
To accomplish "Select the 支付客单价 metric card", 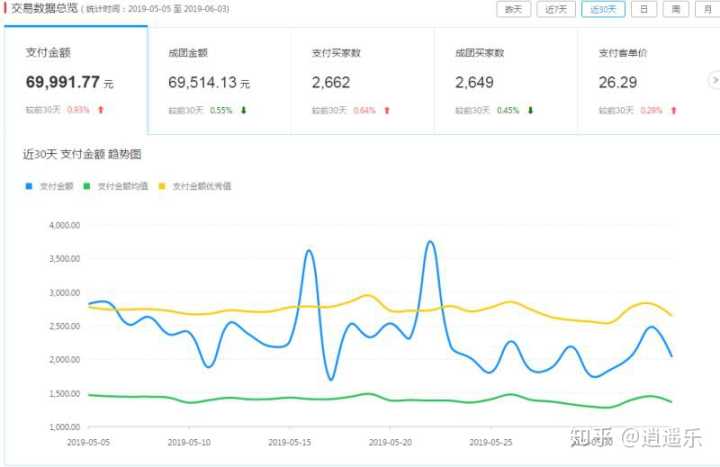I will (645, 80).
